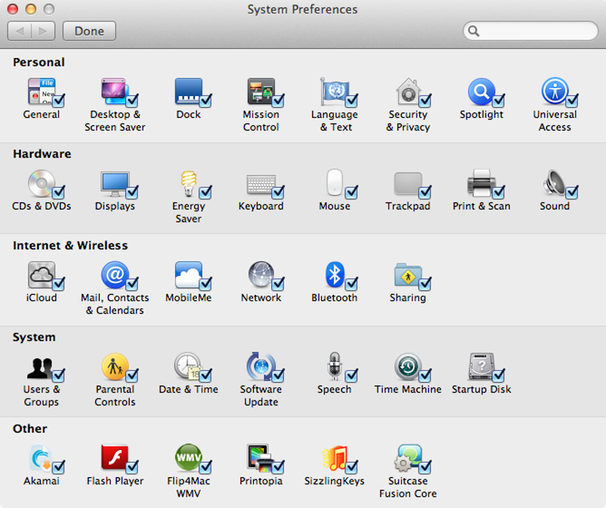Image resolution: width=606 pixels, height=508 pixels.
Task: Uncheck the Time Machine checkbox
Action: click(x=425, y=375)
